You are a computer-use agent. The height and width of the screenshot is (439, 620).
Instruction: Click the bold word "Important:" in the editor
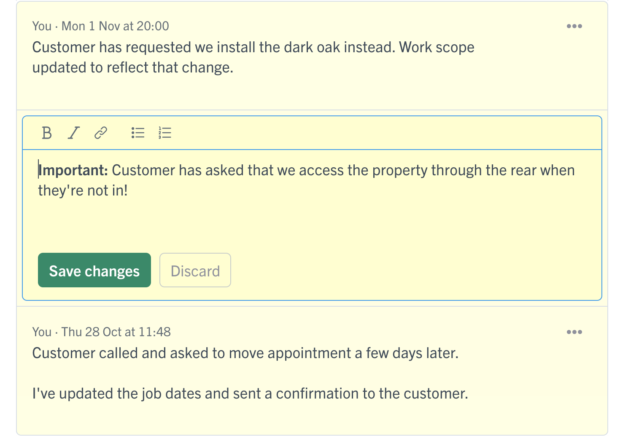tap(73, 170)
